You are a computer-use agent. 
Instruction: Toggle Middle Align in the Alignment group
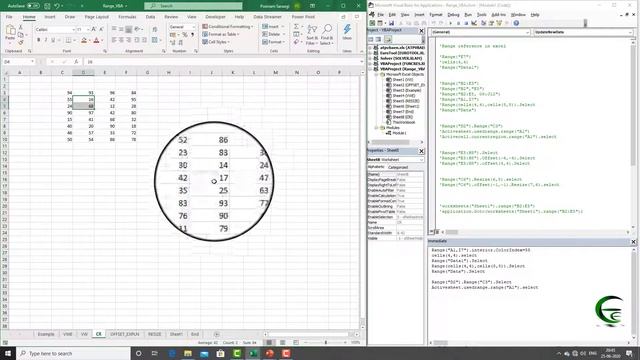click(121, 29)
